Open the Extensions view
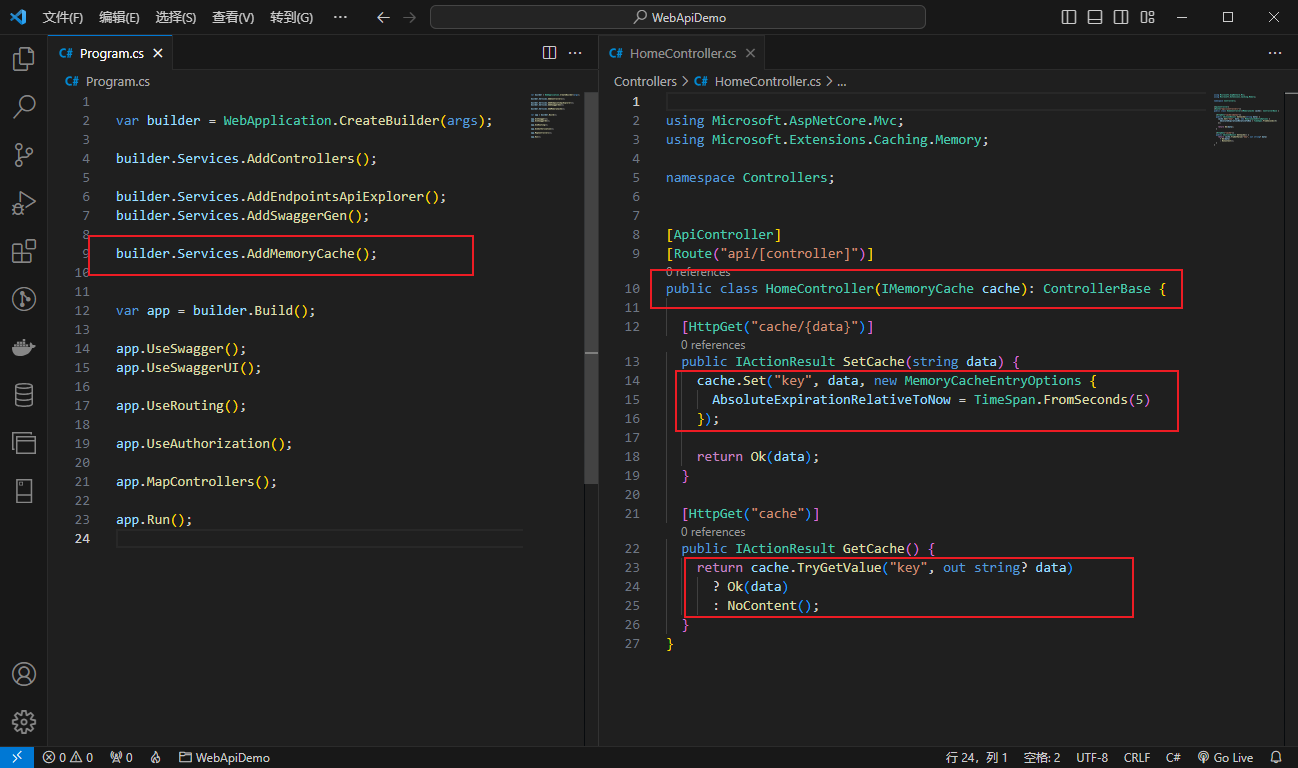The image size is (1298, 768). 24,251
